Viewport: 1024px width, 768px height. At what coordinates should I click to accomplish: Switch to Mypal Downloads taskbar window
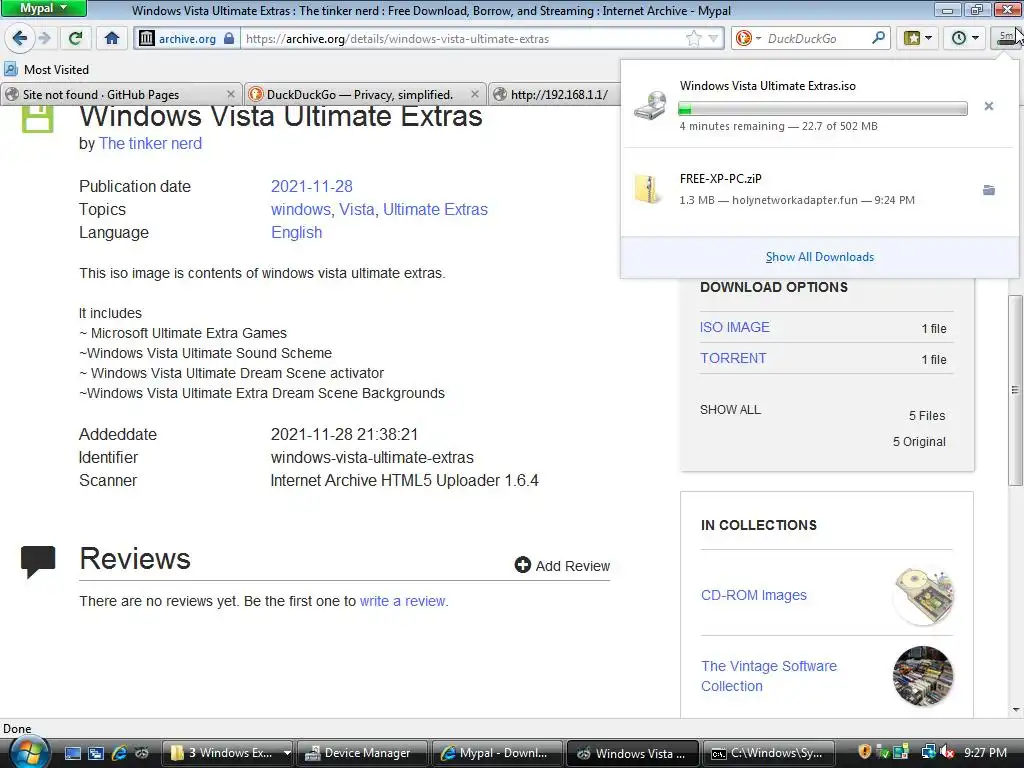coord(498,753)
